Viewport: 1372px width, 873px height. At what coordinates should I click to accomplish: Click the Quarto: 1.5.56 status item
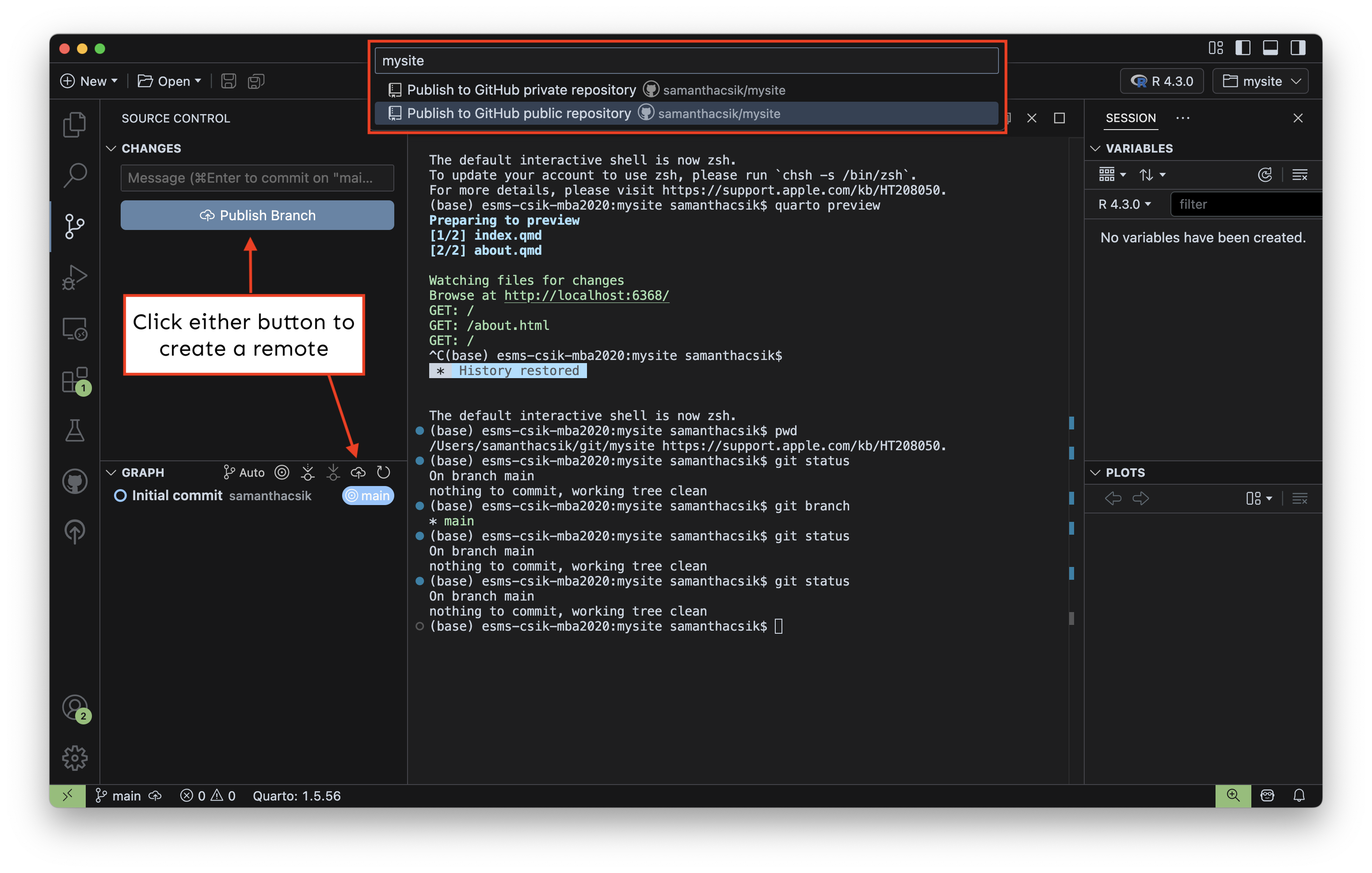tap(296, 796)
